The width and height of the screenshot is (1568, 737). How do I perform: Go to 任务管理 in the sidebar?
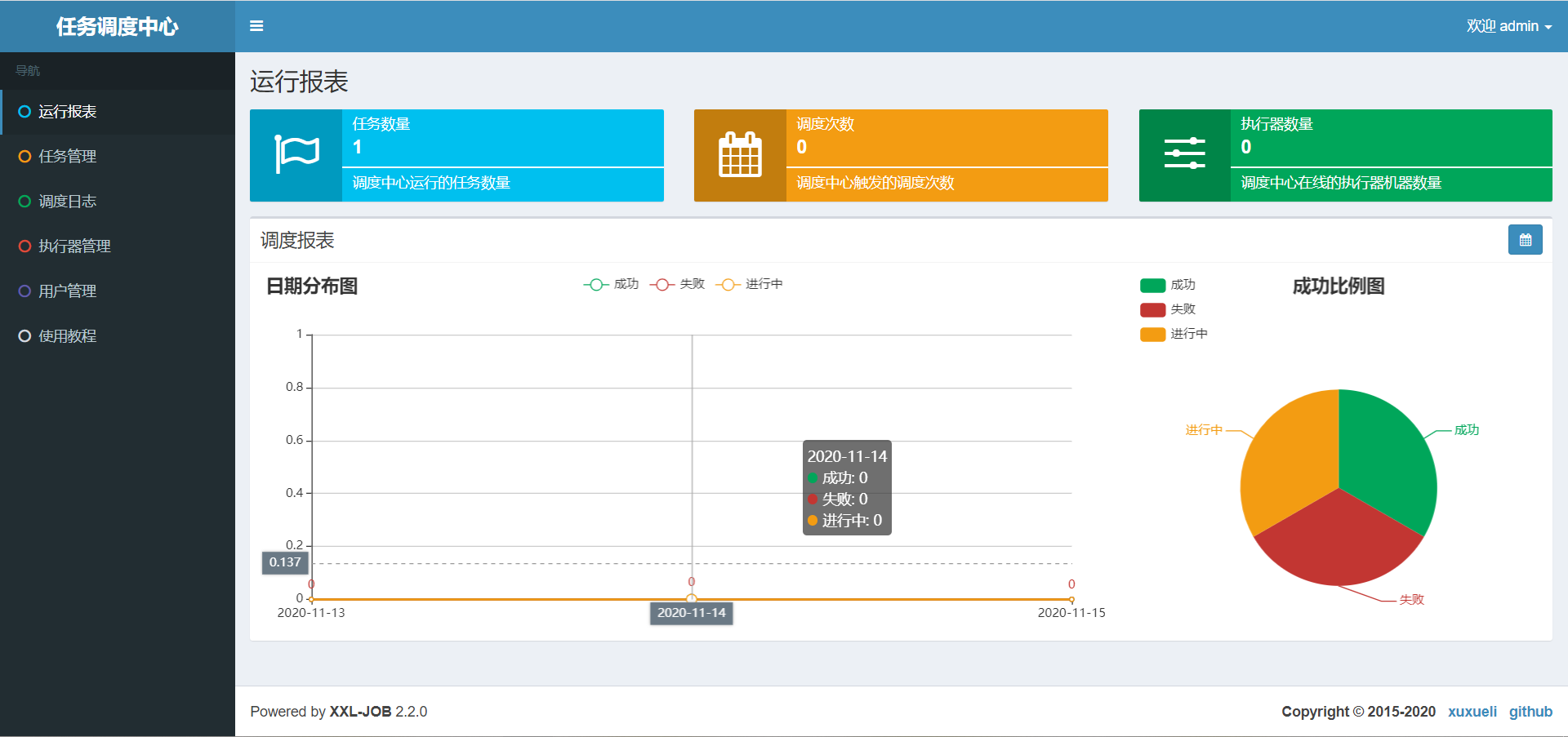point(118,157)
